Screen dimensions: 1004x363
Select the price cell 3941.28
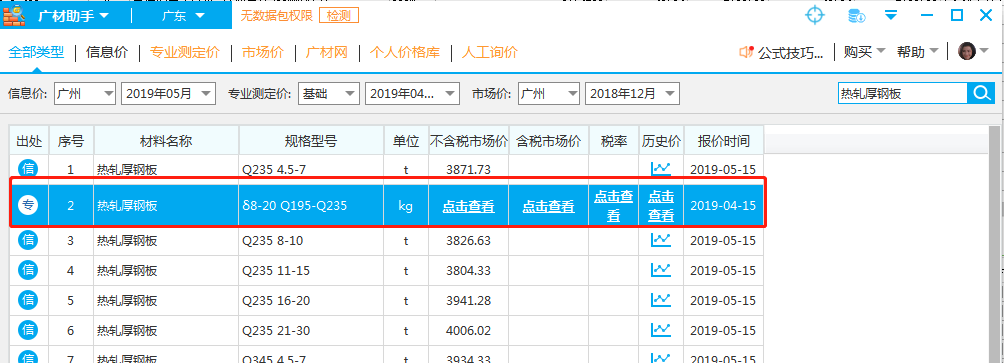pos(469,300)
